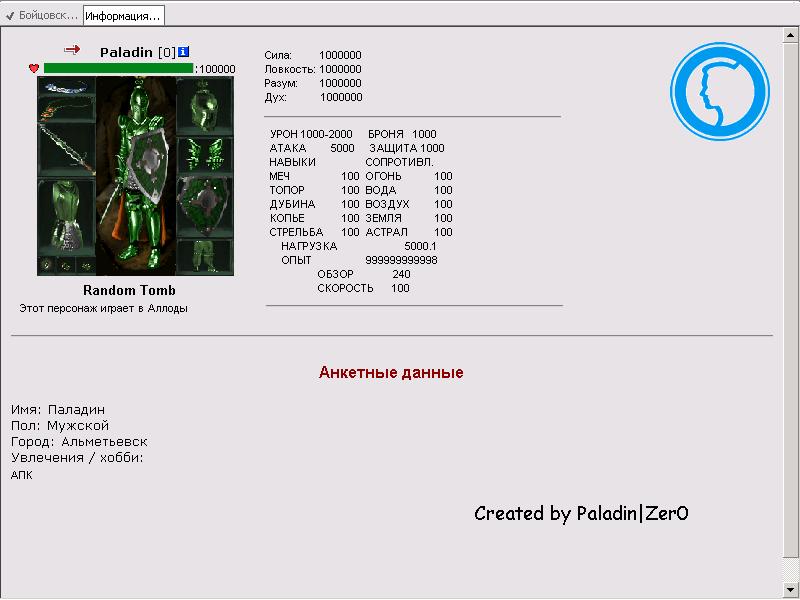This screenshot has width=800, height=600.
Task: Select the green gauntlets equipment slot
Action: [205, 156]
